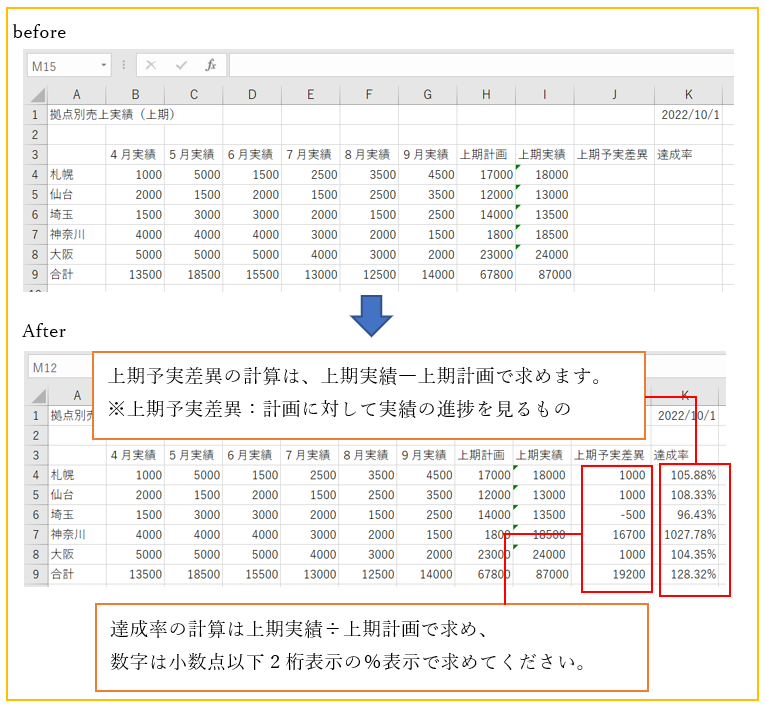Click the cell showing 1027.78%
Viewport: 765px width, 707px height.
tap(689, 535)
